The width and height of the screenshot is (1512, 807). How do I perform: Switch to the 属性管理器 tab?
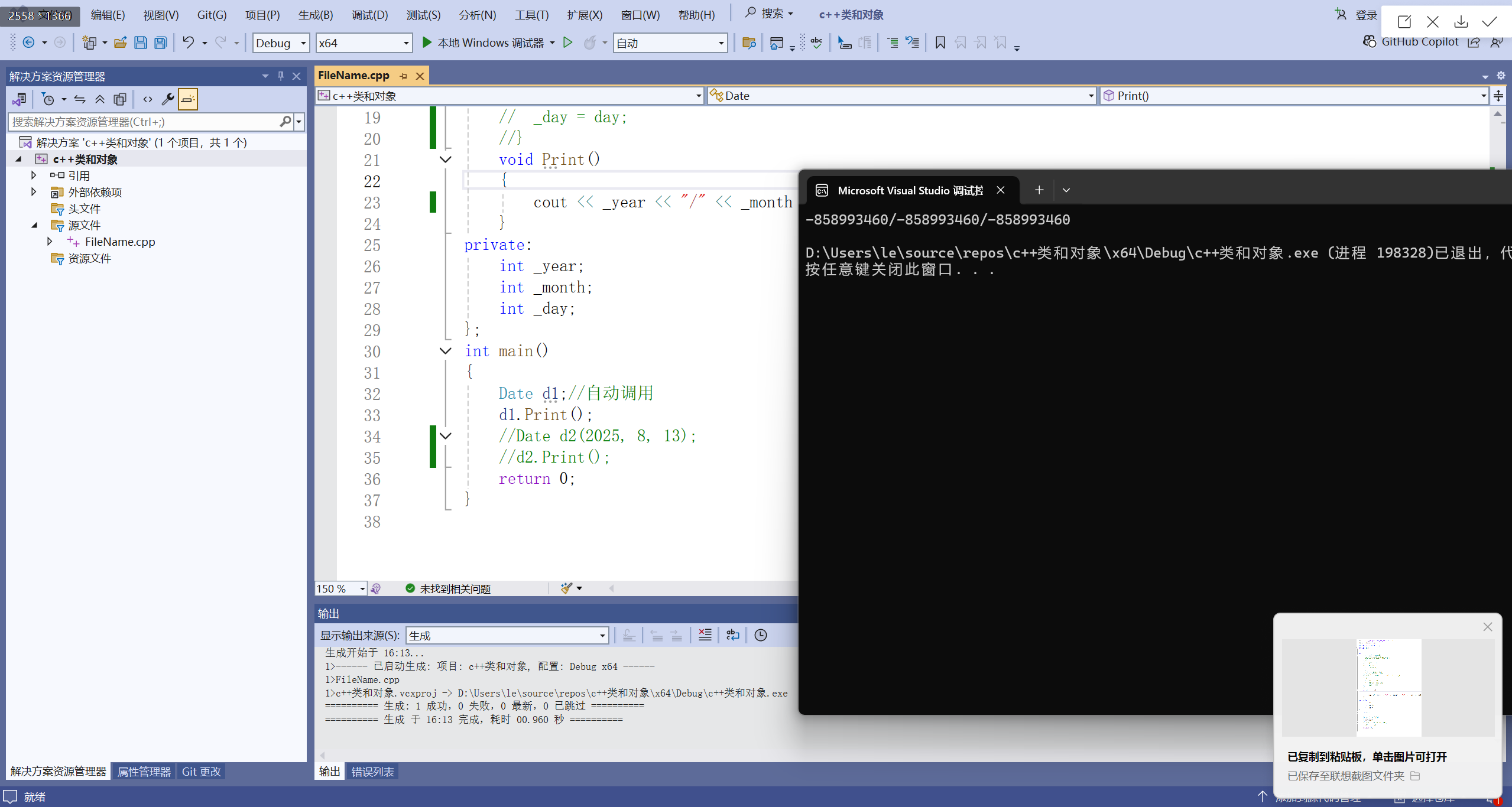click(144, 772)
